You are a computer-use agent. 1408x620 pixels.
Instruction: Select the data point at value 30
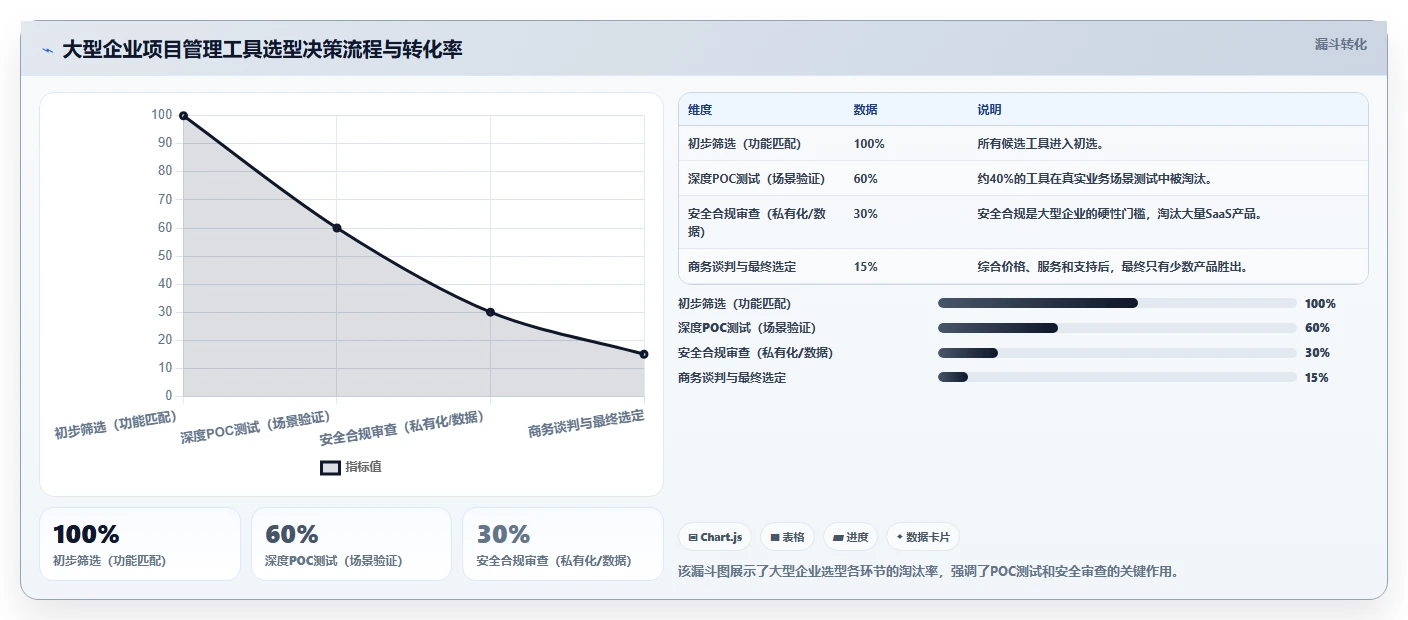coord(490,312)
